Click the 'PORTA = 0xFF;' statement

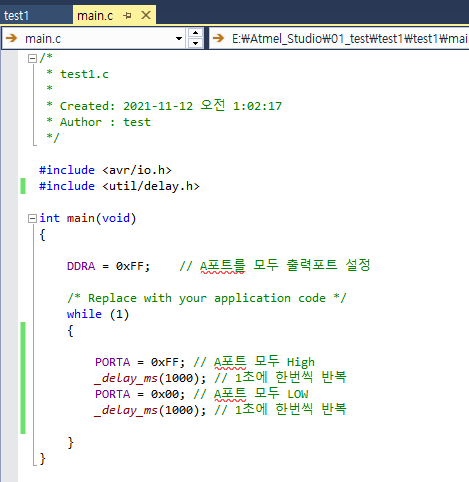click(x=140, y=362)
